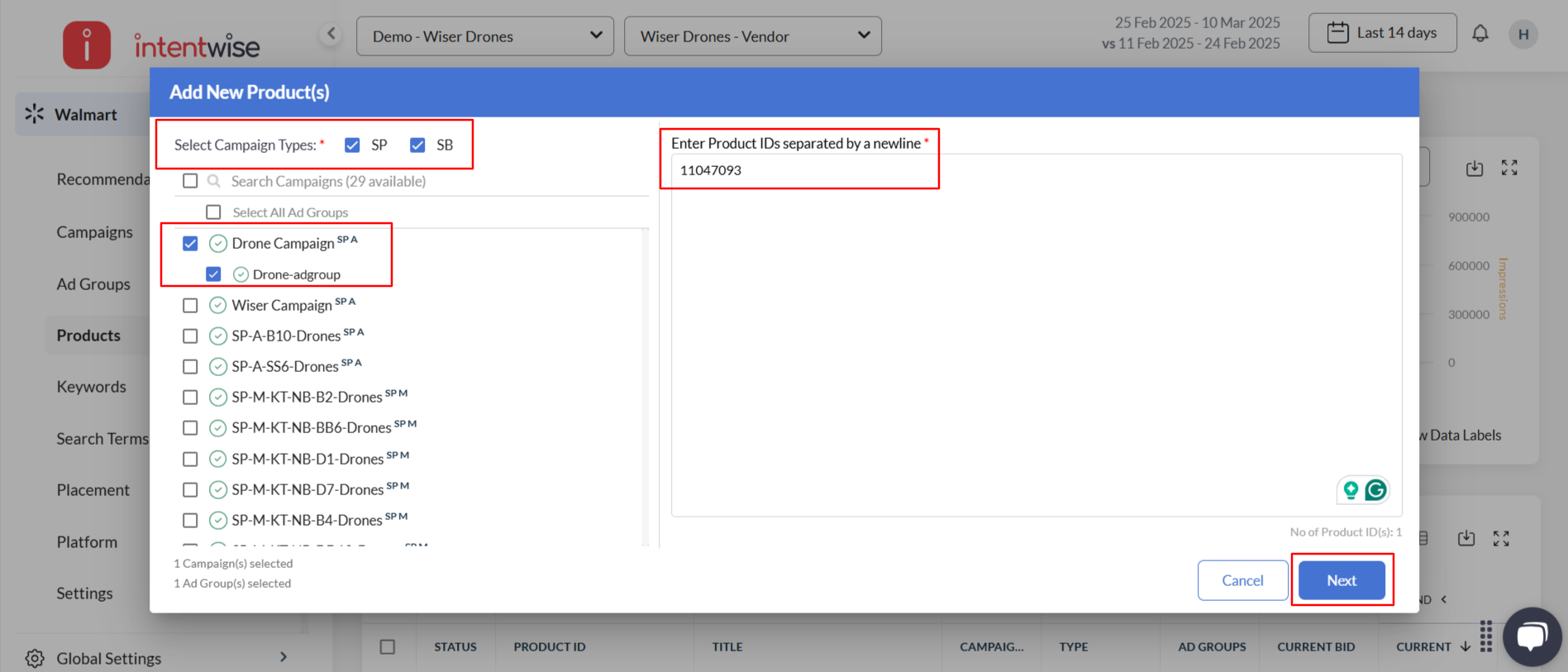Click the intentwise red logo icon
The width and height of the screenshot is (1568, 672).
(x=87, y=45)
